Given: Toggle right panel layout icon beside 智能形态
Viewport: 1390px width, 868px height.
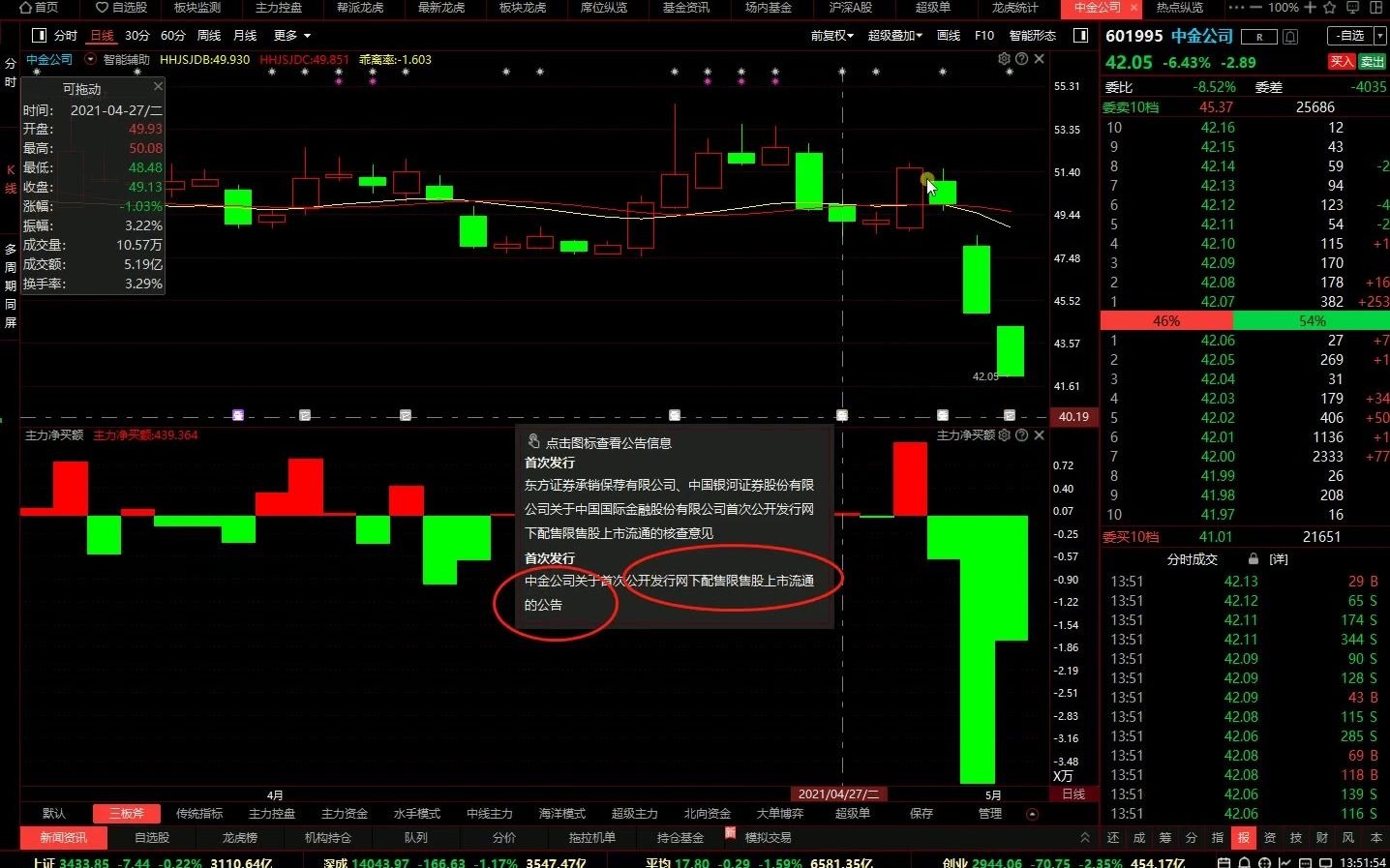Looking at the screenshot, I should click(x=1080, y=36).
